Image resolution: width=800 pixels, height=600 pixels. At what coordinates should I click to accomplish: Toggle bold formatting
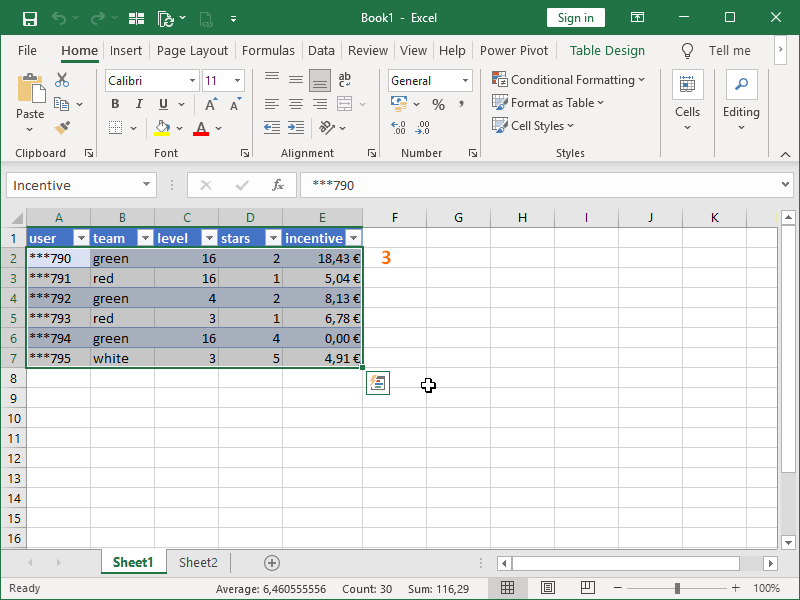point(115,103)
